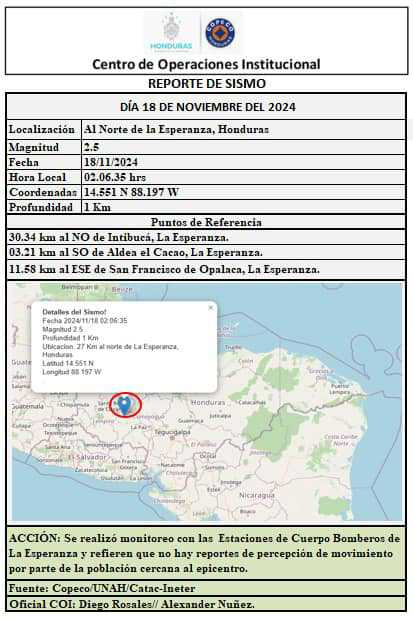413x618 pixels.
Task: Click the Honduras government emblem logo
Action: [171, 32]
